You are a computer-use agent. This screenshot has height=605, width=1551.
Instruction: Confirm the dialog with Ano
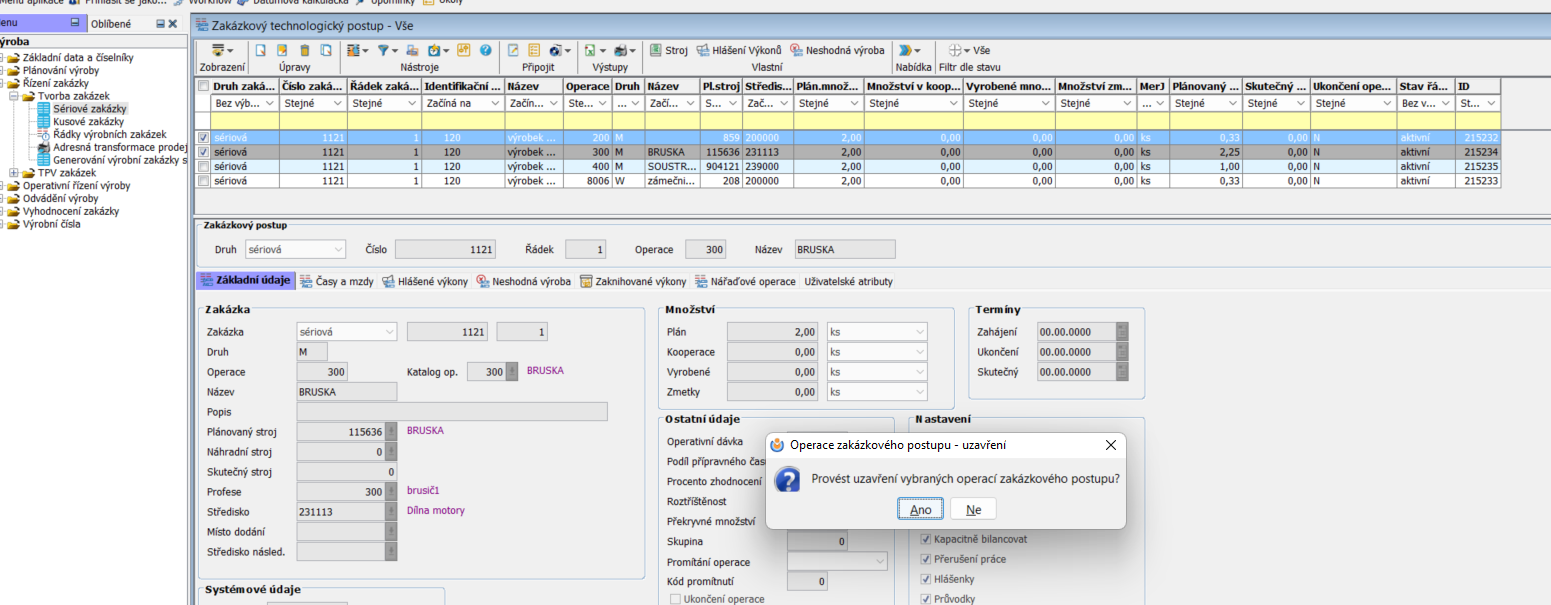click(x=920, y=509)
